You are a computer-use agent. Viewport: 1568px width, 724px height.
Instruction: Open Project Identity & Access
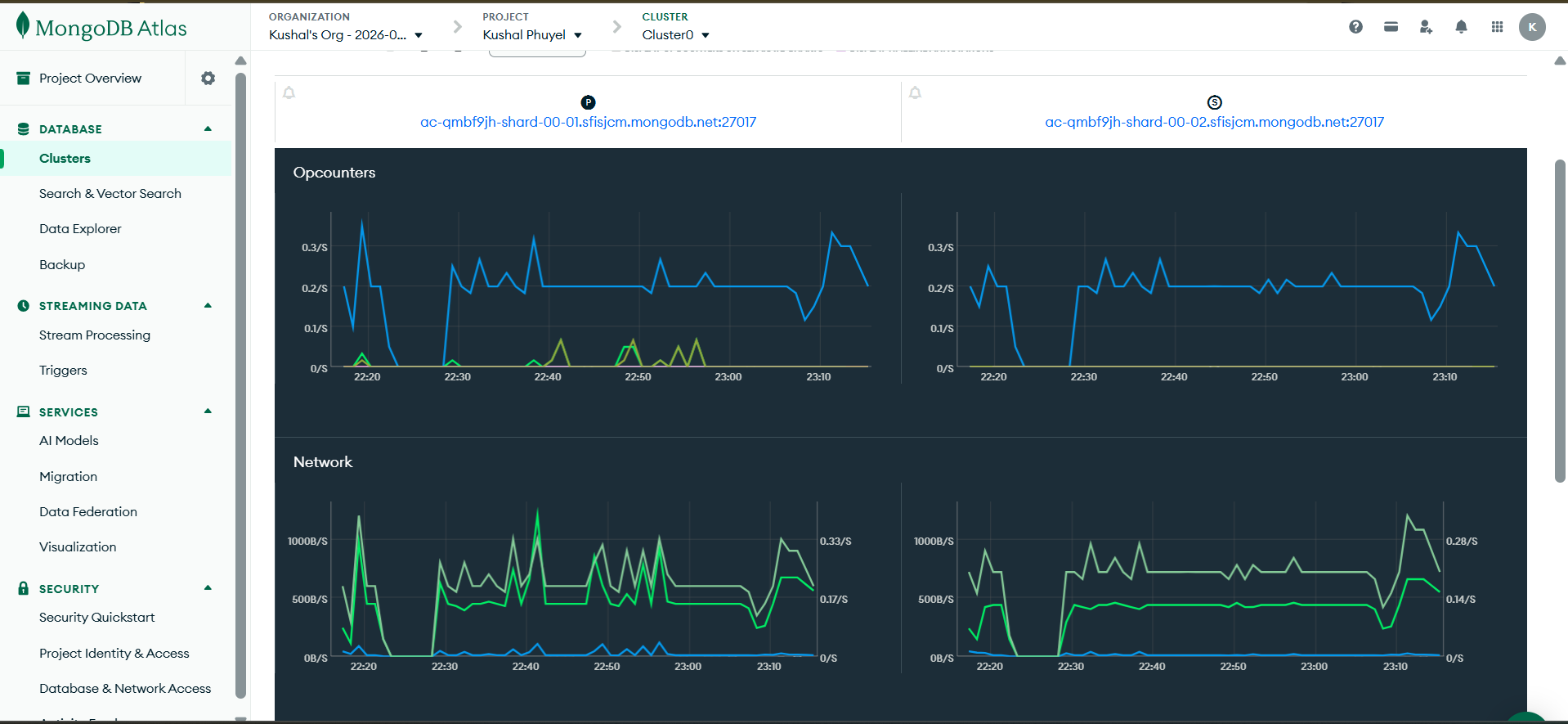(114, 654)
